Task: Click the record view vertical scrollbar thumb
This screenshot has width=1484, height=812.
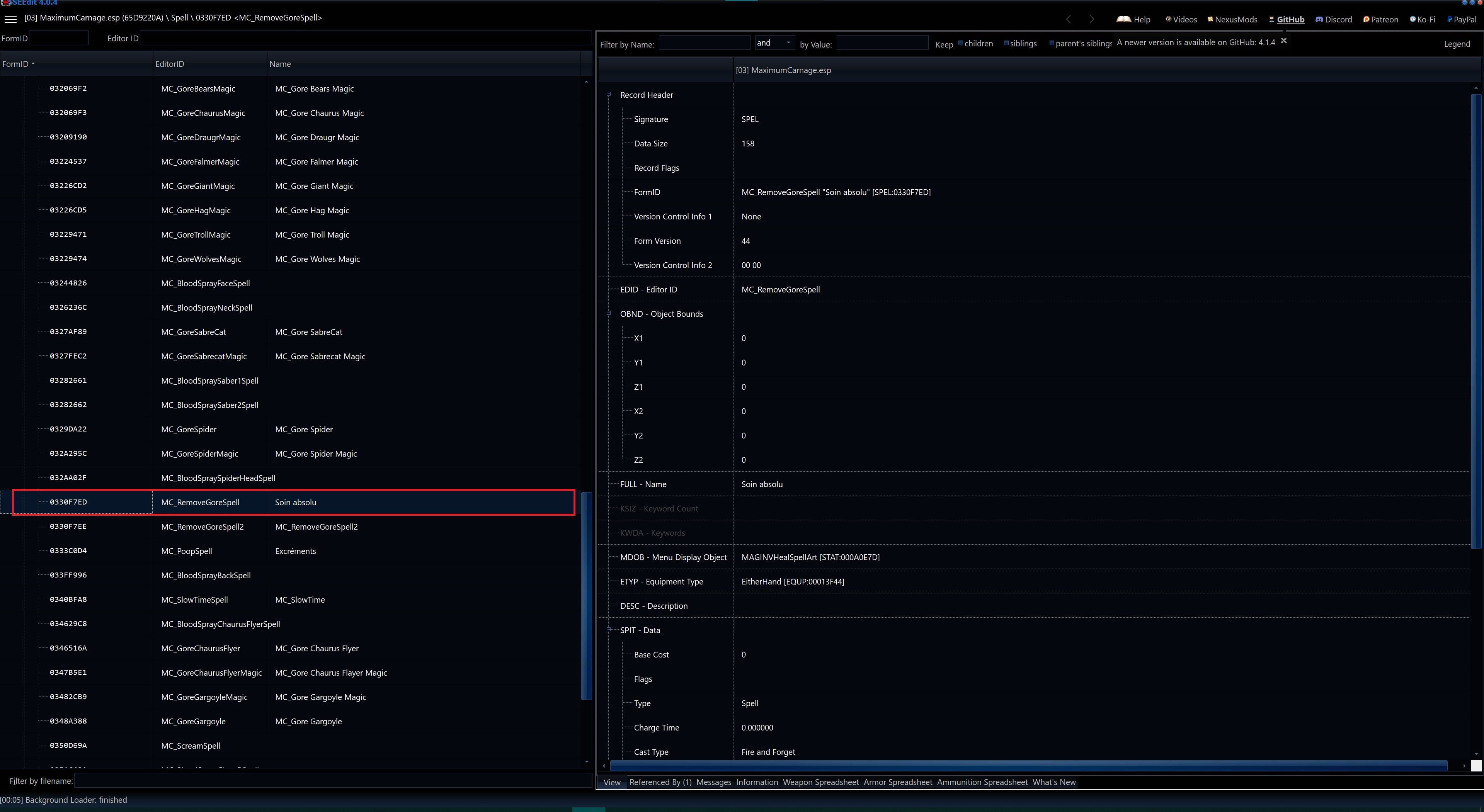Action: (x=1476, y=321)
